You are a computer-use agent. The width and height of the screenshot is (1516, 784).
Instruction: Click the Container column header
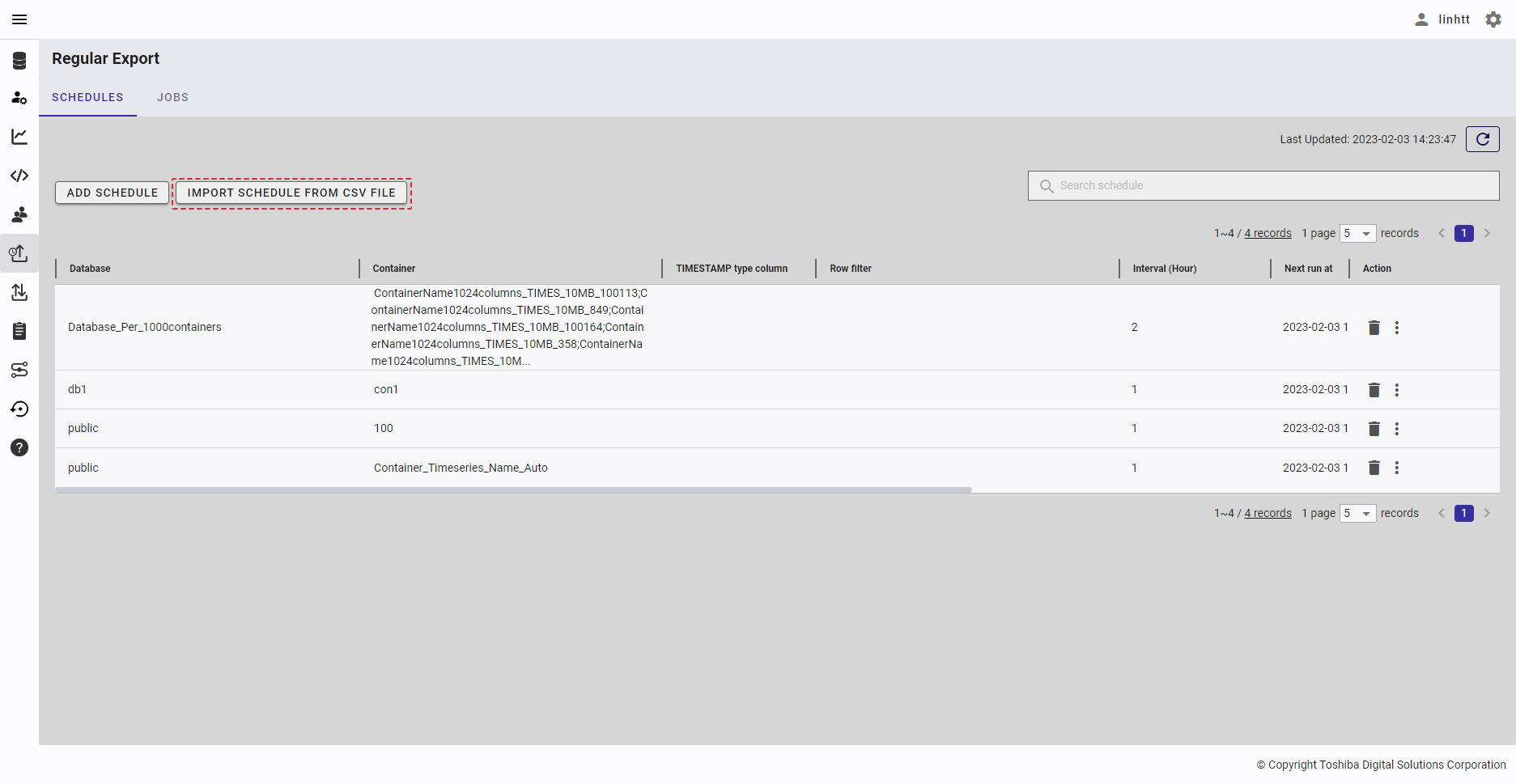tap(394, 269)
